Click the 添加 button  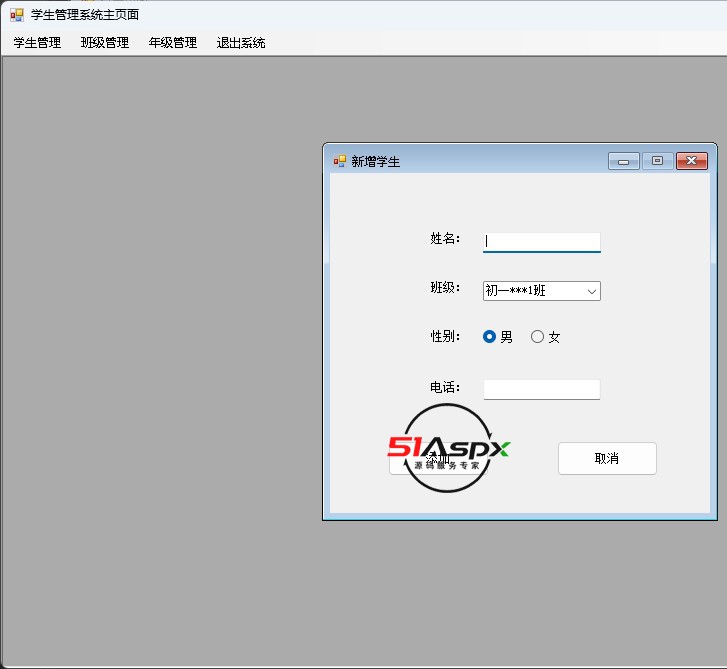coord(438,459)
